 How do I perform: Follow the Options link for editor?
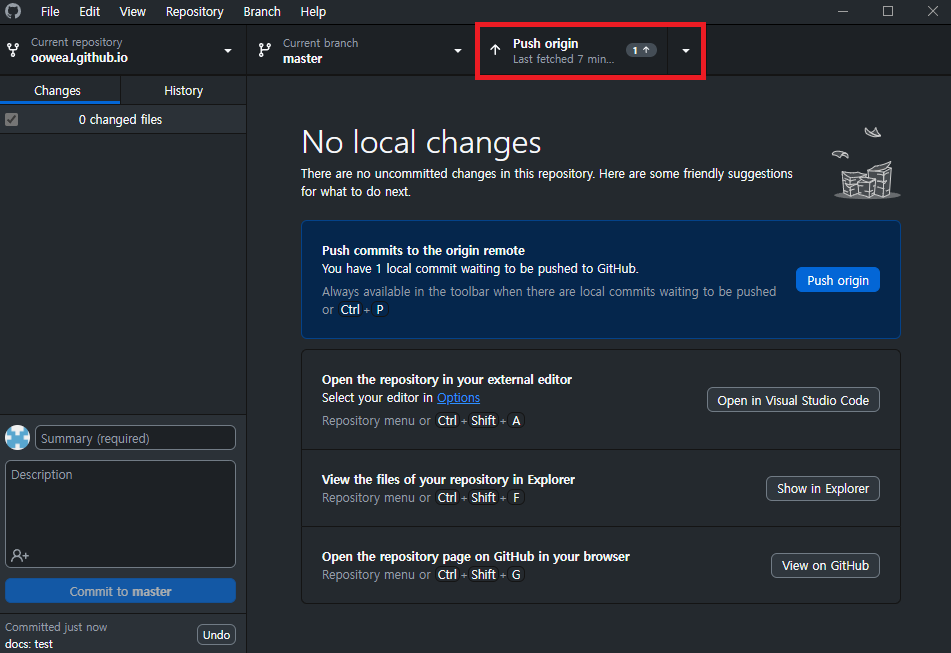458,398
